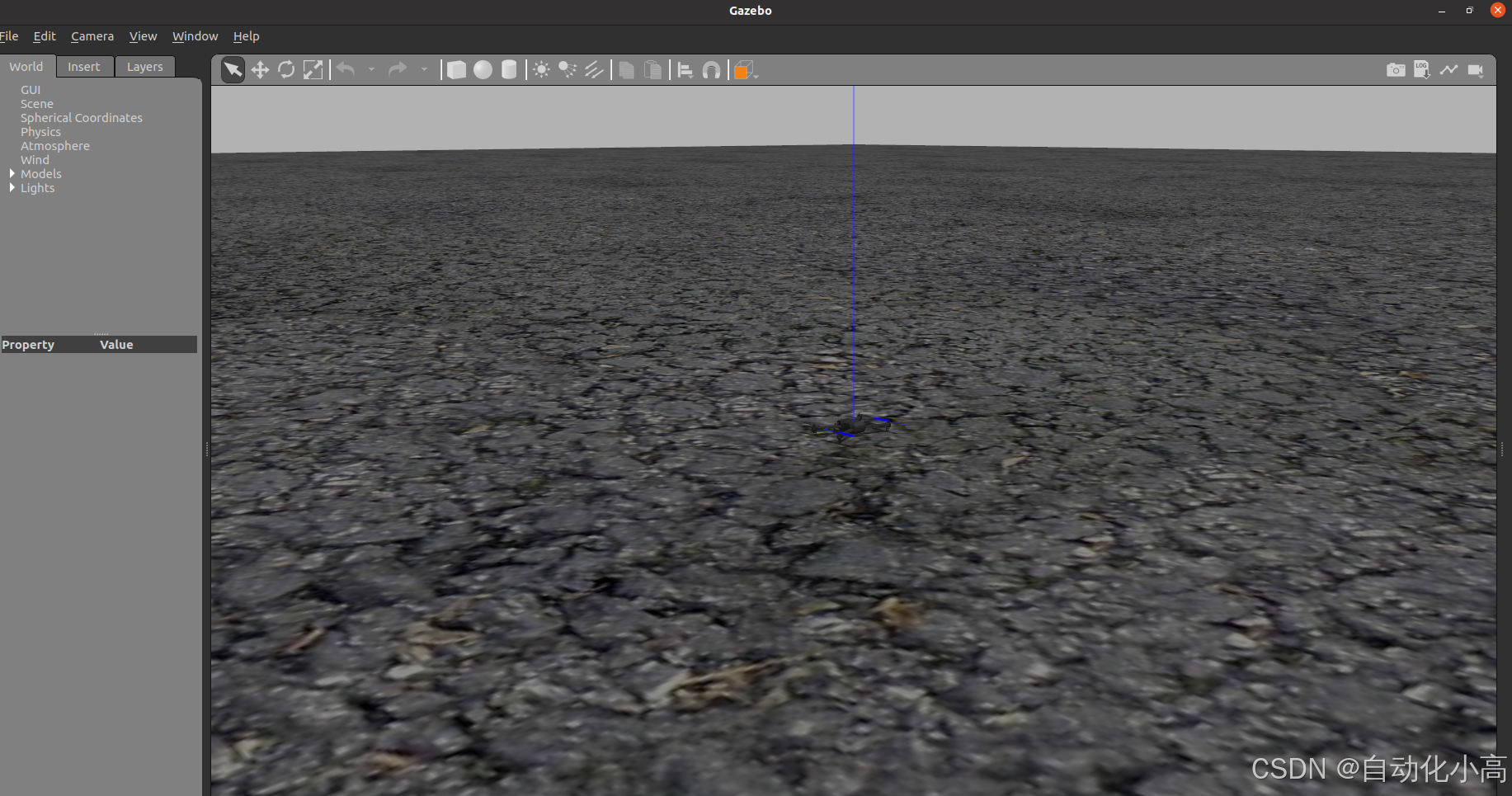
Task: Open the align tool
Action: 685,70
